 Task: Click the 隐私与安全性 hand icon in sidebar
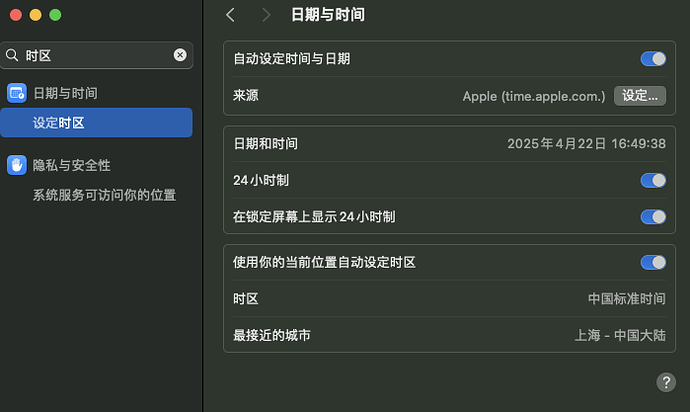click(x=17, y=165)
